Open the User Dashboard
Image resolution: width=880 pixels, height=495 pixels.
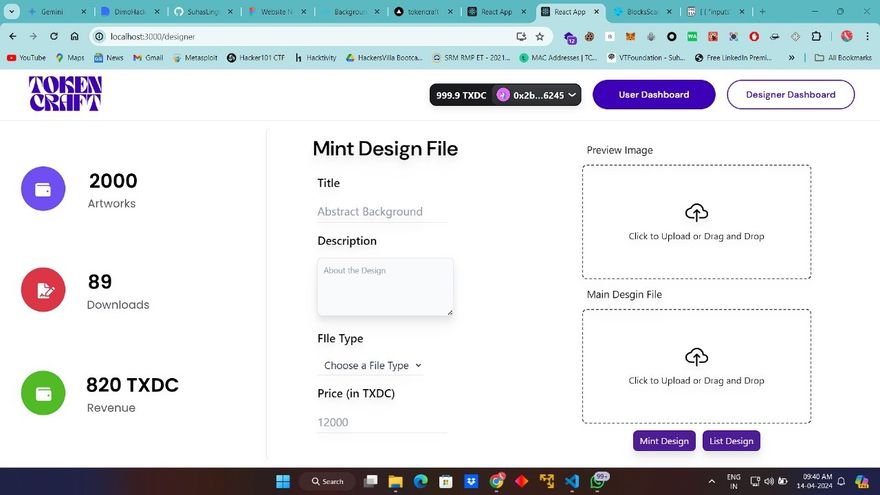click(x=653, y=95)
